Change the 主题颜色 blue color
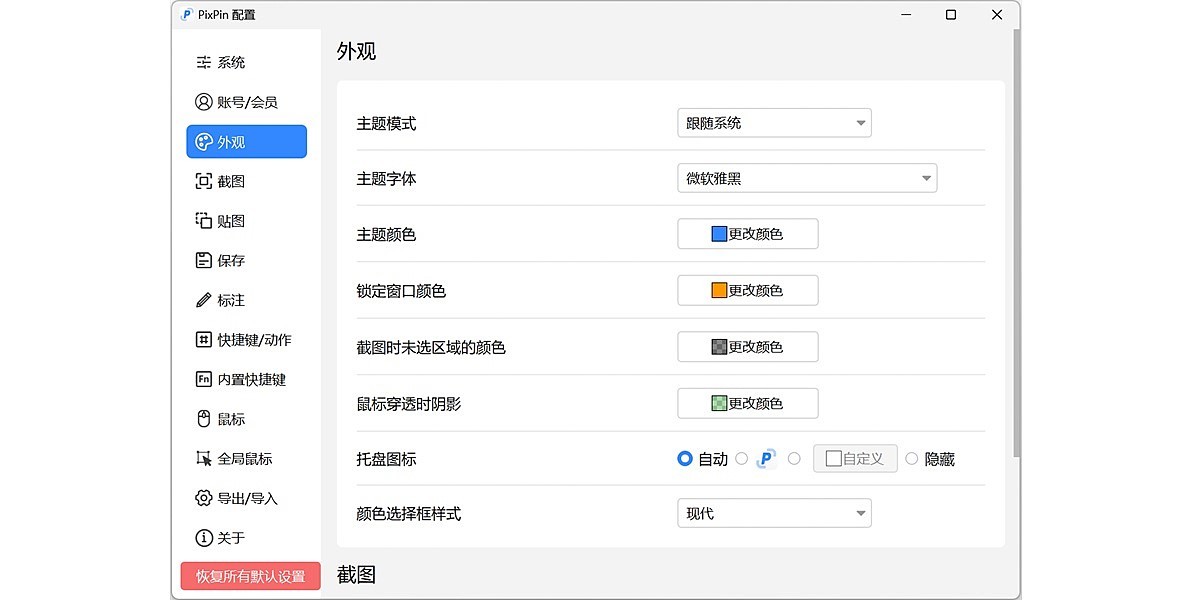 click(747, 233)
